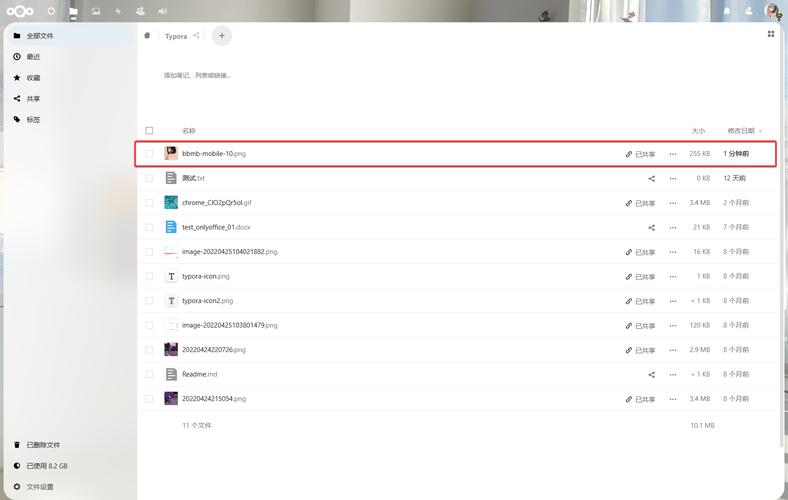Open shared link status for image-20220425103801479.png
Screen dimensions: 788x500
point(640,326)
